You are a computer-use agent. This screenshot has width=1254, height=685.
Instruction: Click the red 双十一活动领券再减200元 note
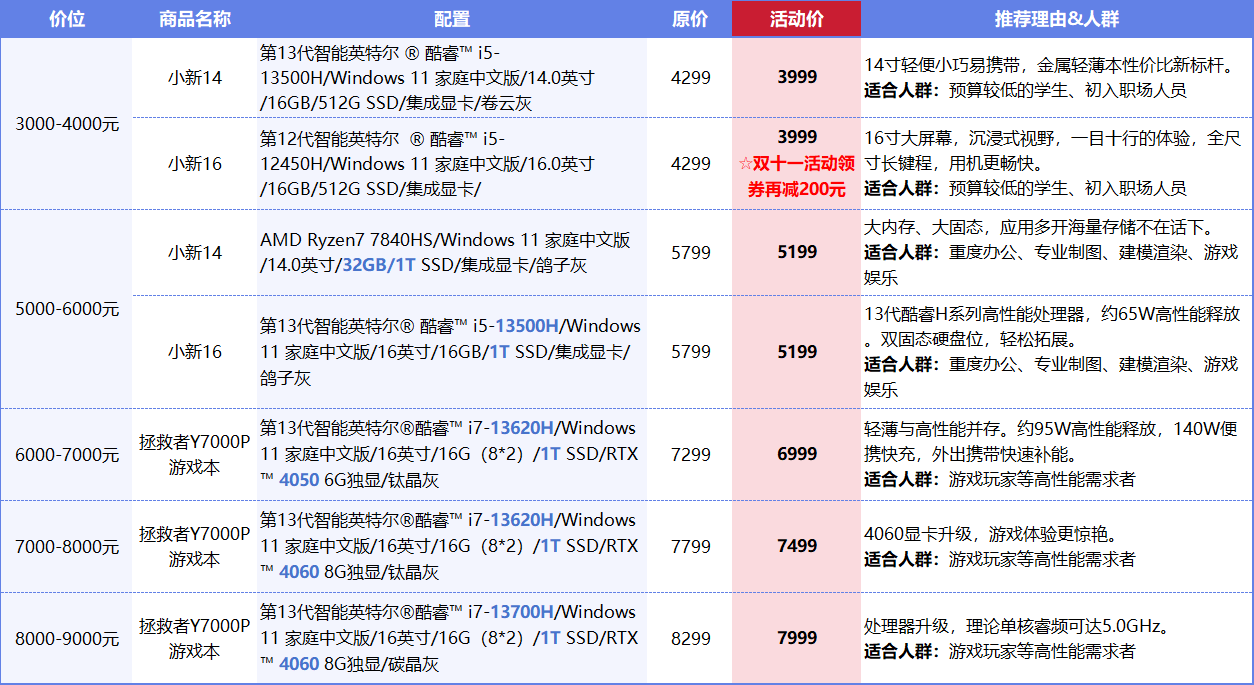(797, 176)
